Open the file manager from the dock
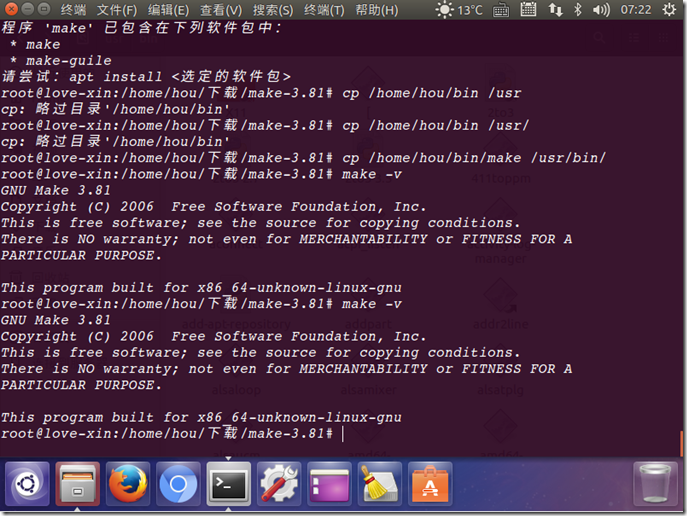The width and height of the screenshot is (687, 516). [x=78, y=484]
